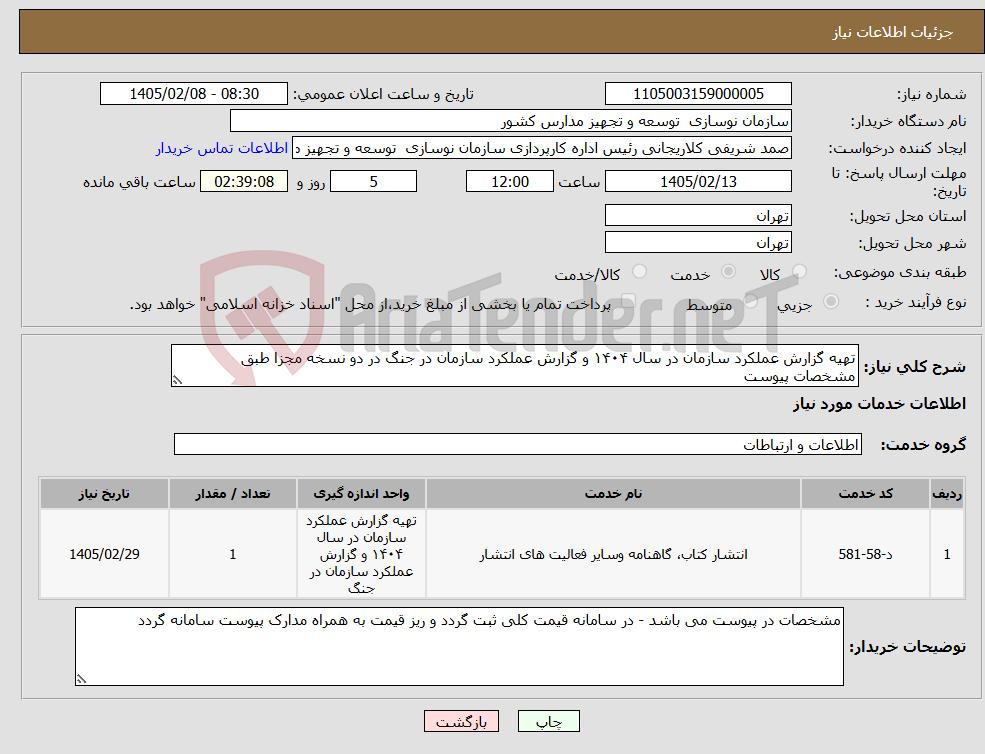Viewport: 985px width, 754px height.
Task: Click the تاریخ و ساعت اعلان عمومی label
Action: pos(383,95)
